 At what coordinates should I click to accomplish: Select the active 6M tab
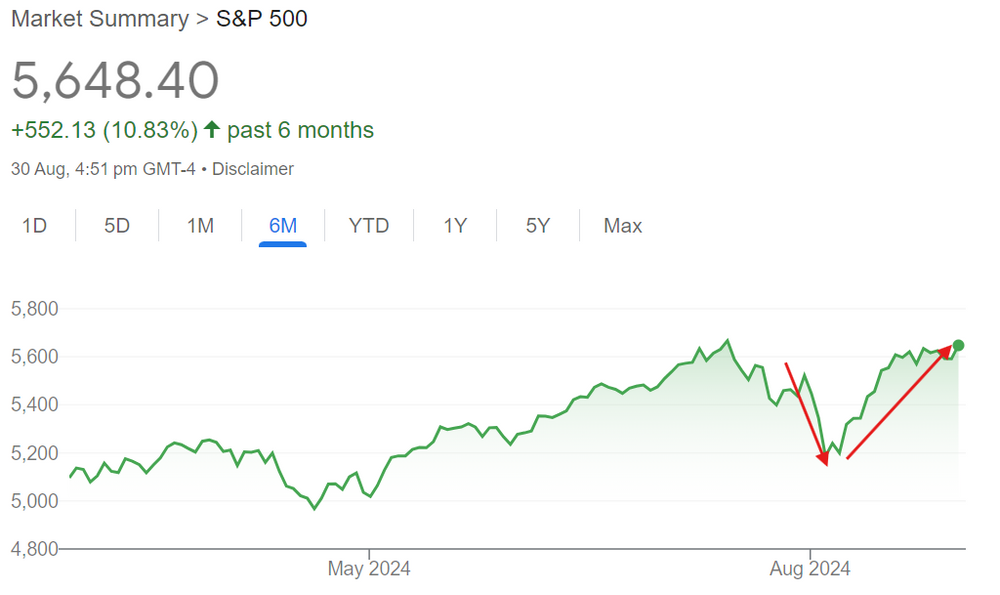(283, 226)
